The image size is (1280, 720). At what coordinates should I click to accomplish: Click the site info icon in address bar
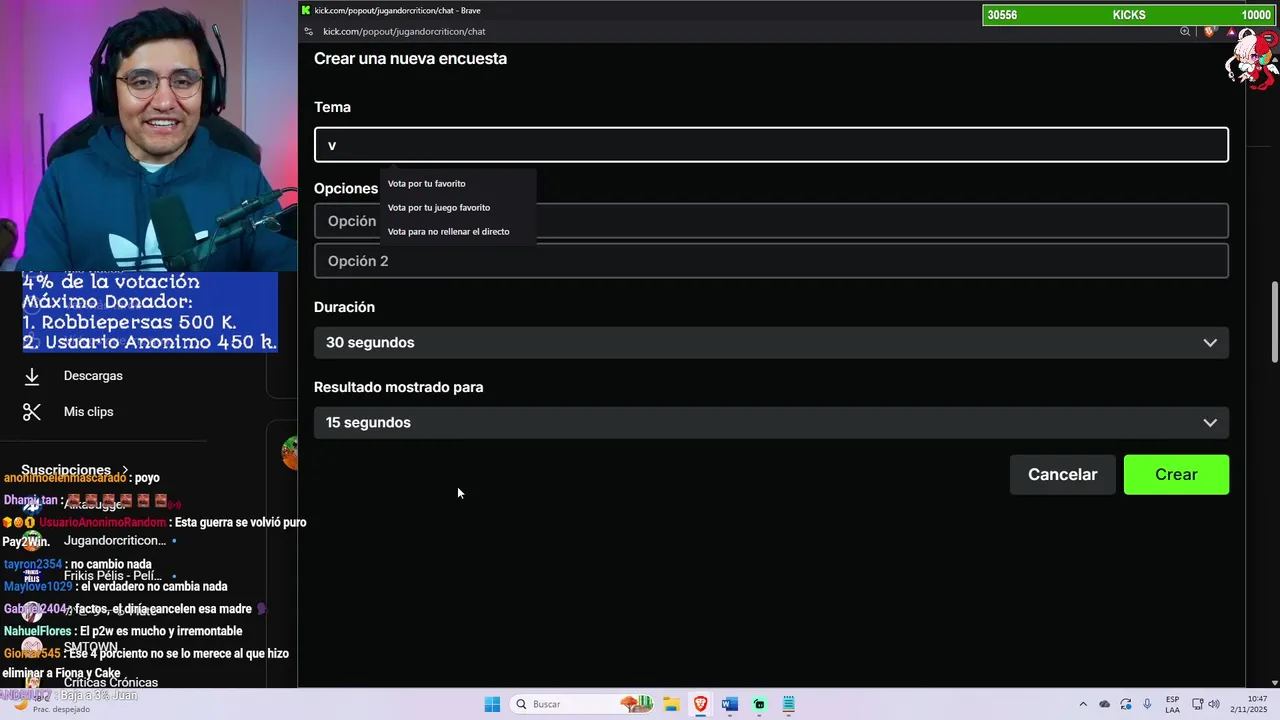(x=308, y=32)
